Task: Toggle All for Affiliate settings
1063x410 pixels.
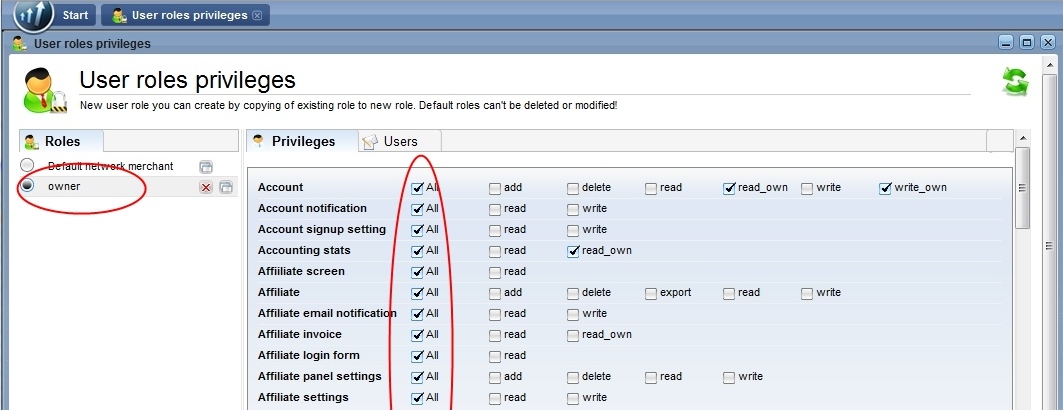Action: pos(418,398)
